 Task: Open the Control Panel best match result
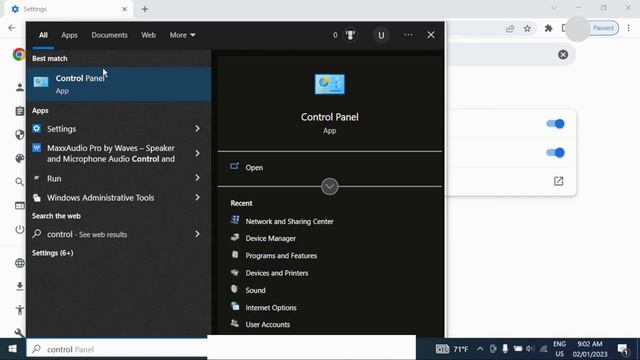[x=119, y=84]
